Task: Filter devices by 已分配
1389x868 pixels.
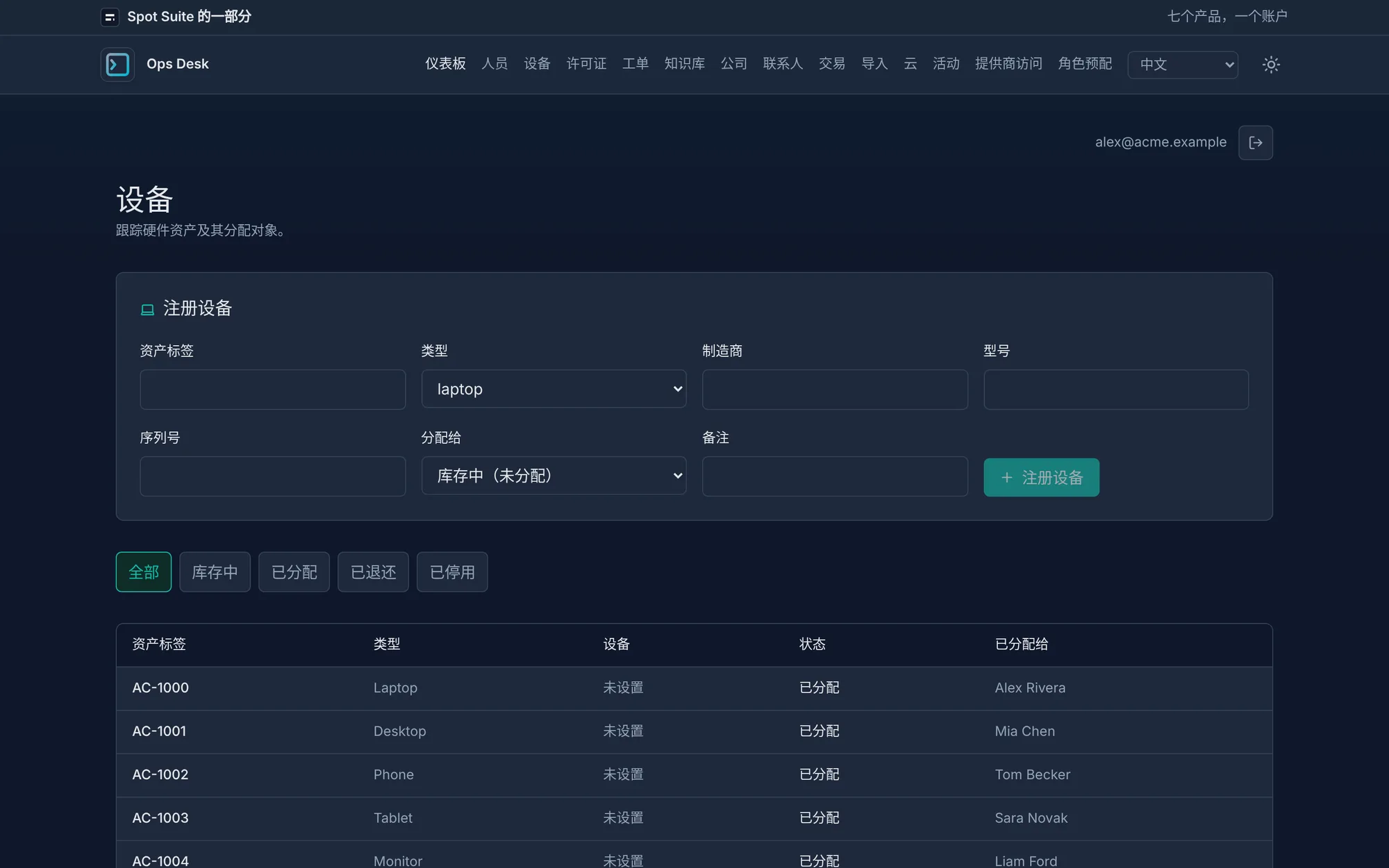Action: tap(294, 572)
